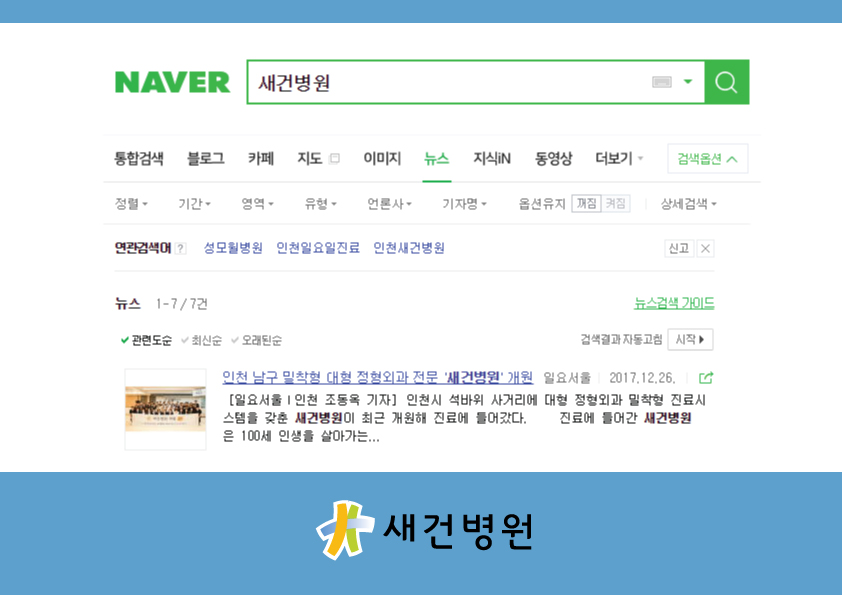The width and height of the screenshot is (842, 595).
Task: Click the share icon beside the article date
Action: [x=706, y=378]
